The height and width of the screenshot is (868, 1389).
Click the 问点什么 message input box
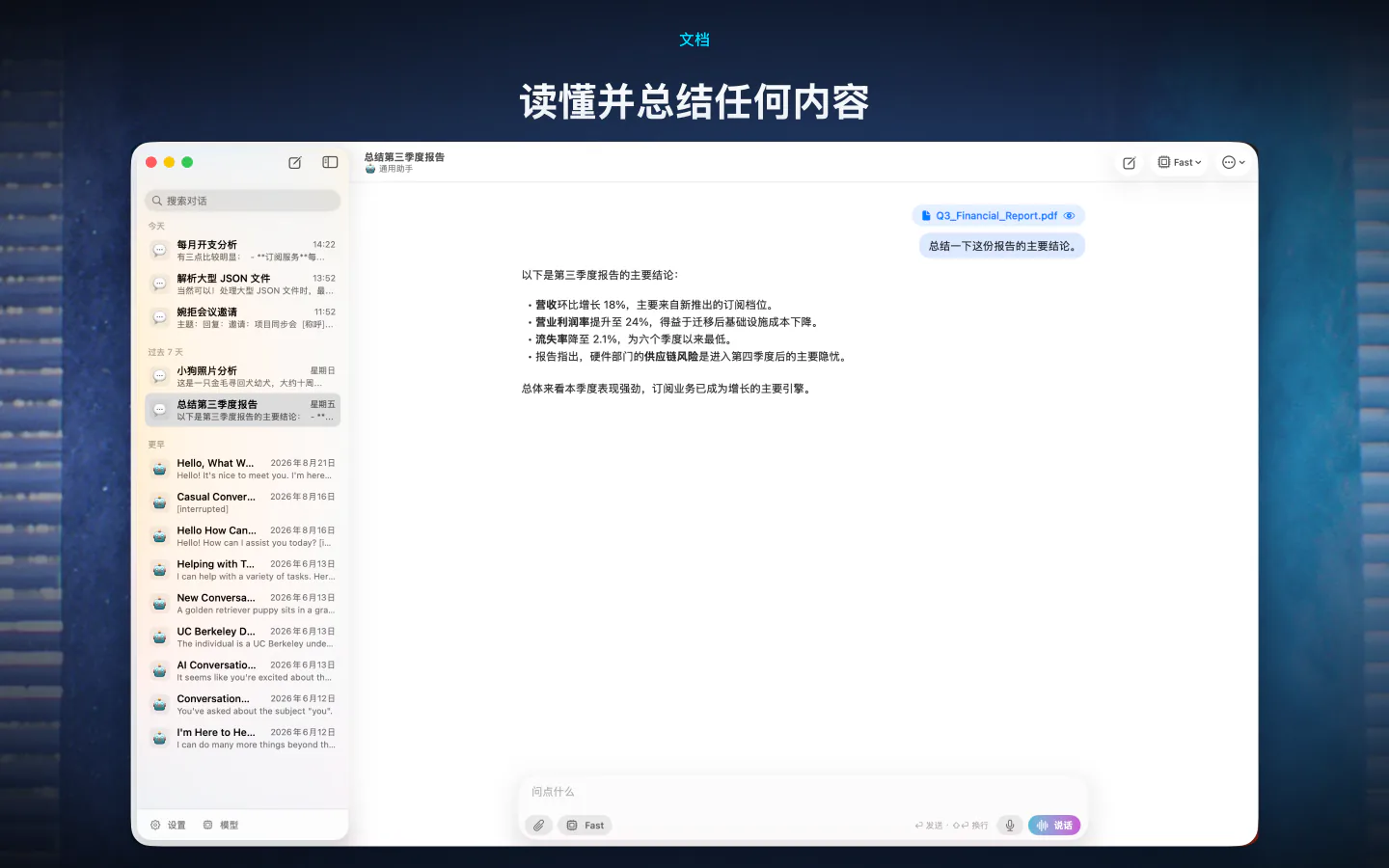801,792
